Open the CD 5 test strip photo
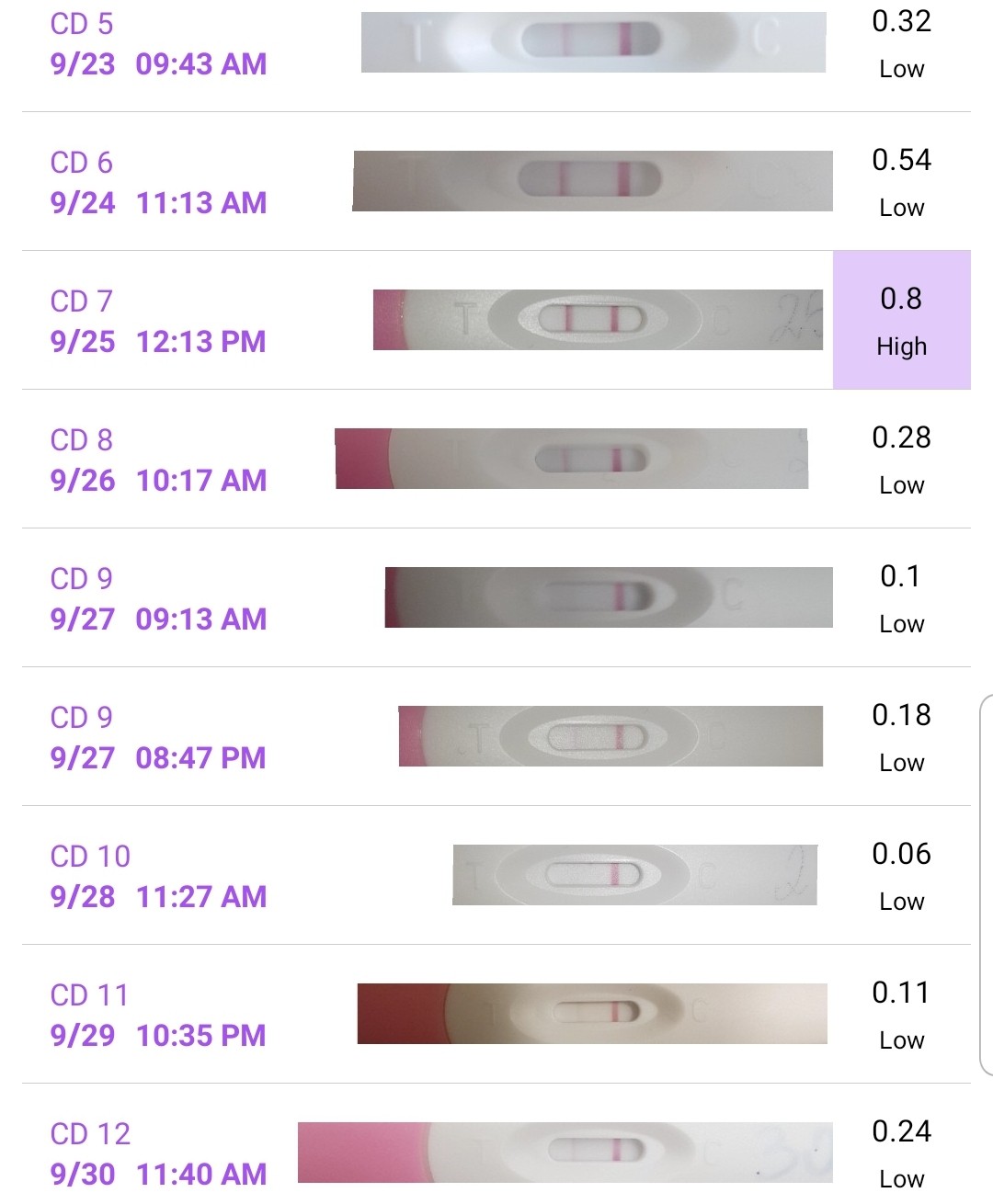Screen dimensions: 993x1204 click(593, 42)
